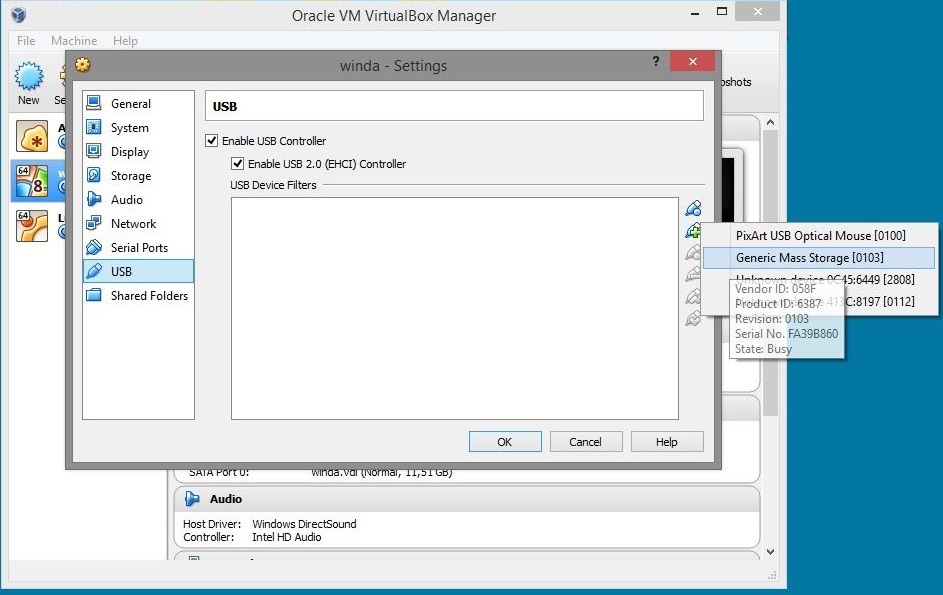Select the Windows 8 64-bit VM icon
The height and width of the screenshot is (595, 943).
[x=32, y=181]
